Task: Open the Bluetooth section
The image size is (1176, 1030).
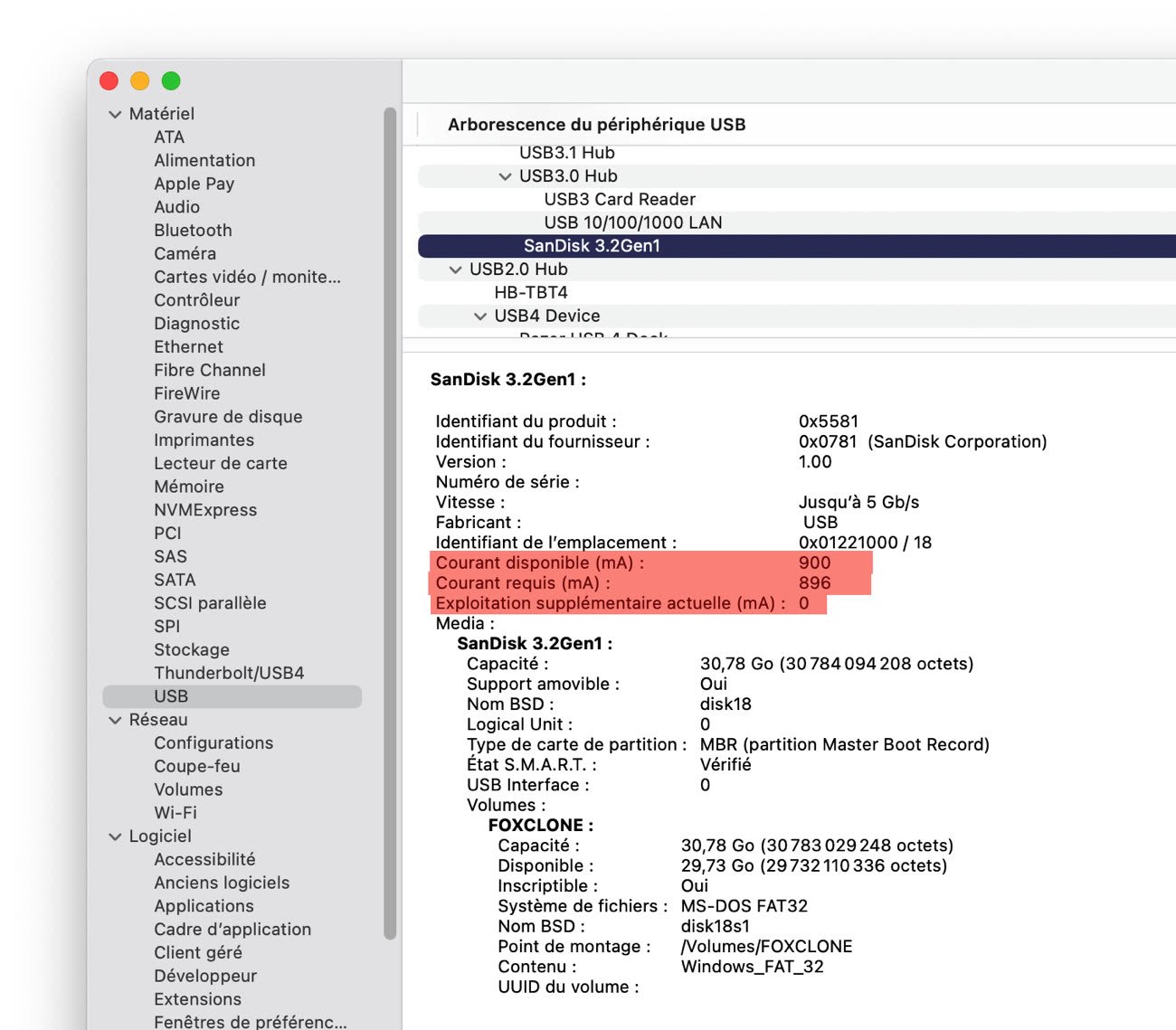Action: [193, 230]
